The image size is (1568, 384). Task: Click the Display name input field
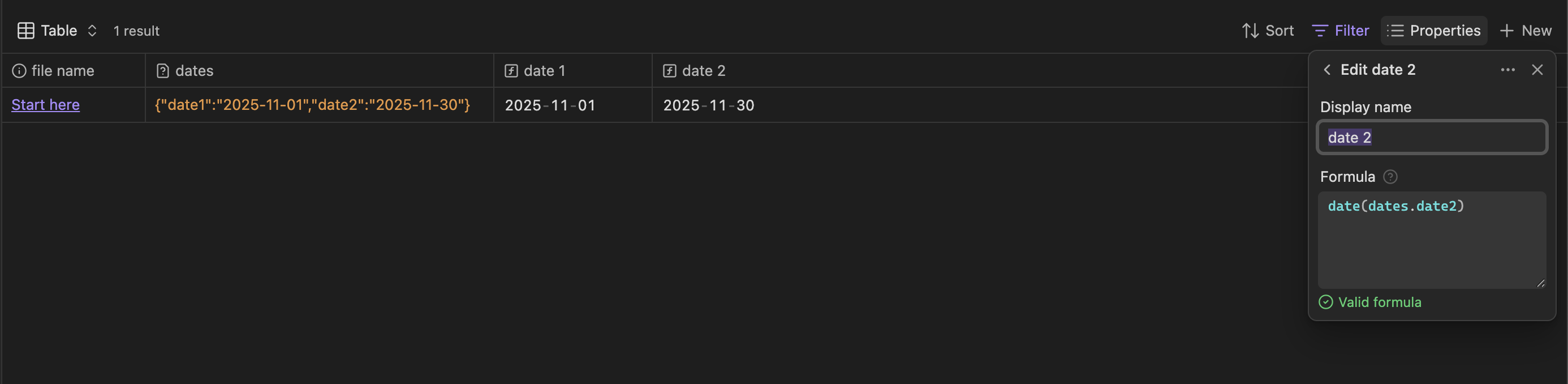tap(1431, 138)
